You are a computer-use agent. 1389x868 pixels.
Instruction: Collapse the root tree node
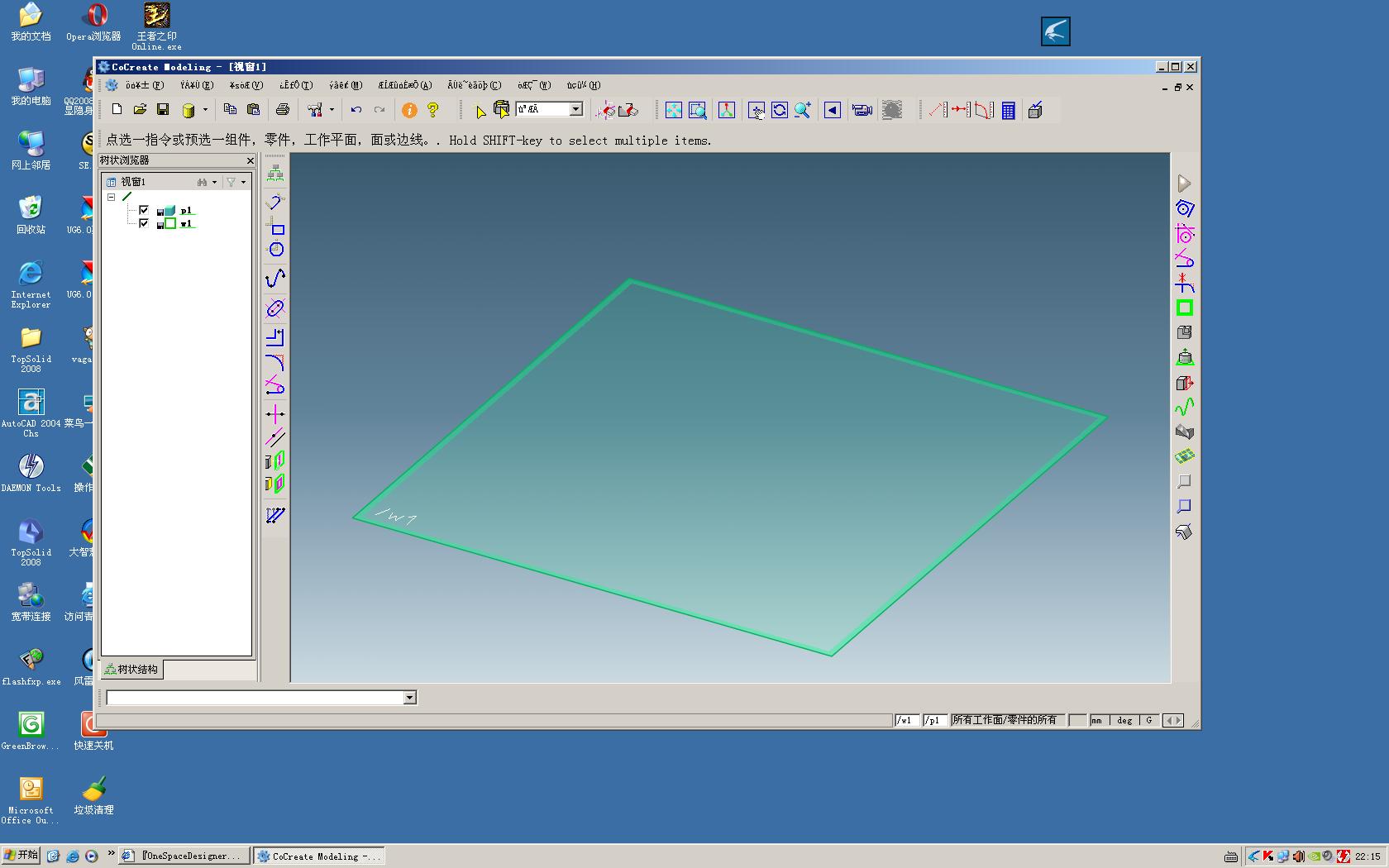coord(111,198)
